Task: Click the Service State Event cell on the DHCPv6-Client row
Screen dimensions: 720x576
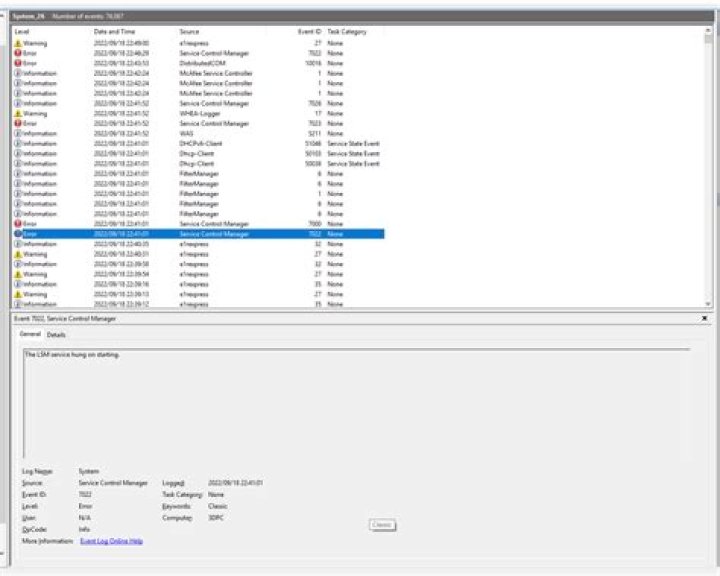Action: point(353,144)
